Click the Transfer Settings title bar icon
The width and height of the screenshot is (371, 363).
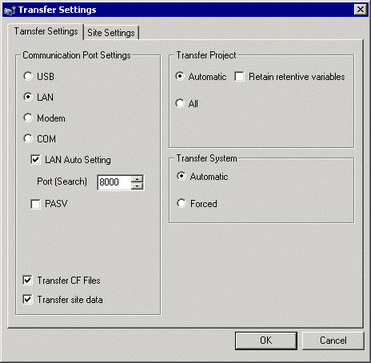tap(9, 10)
